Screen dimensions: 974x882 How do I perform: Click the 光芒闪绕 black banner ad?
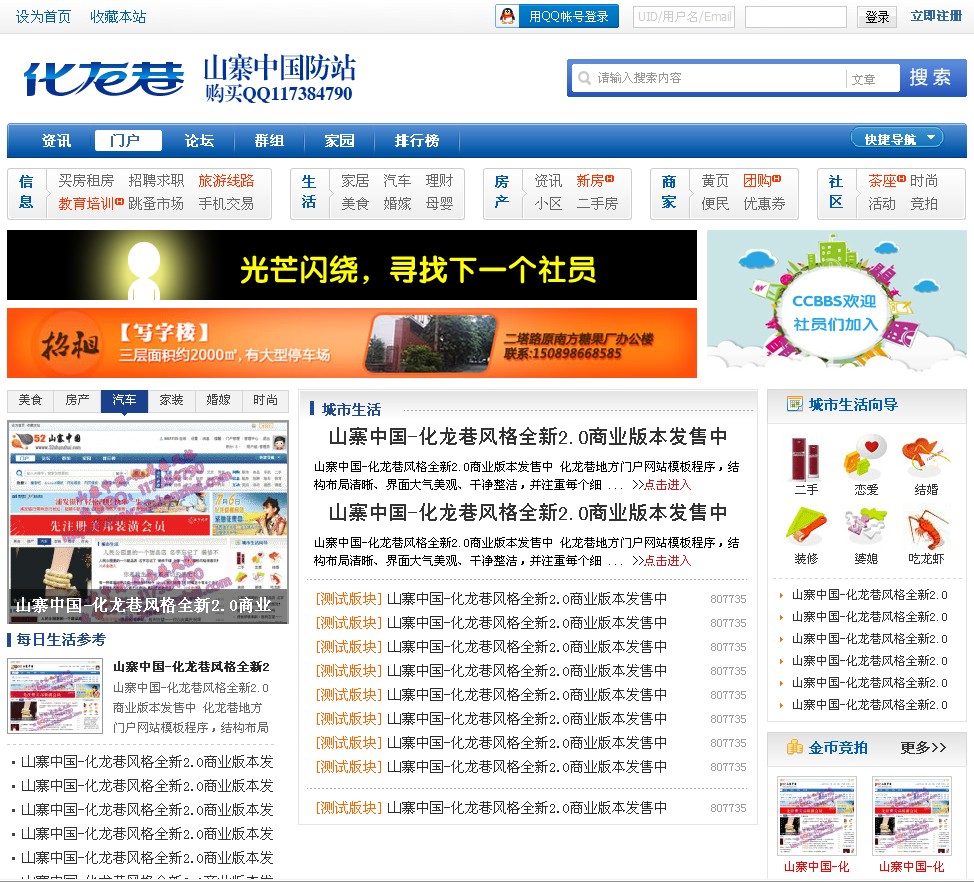(x=352, y=265)
